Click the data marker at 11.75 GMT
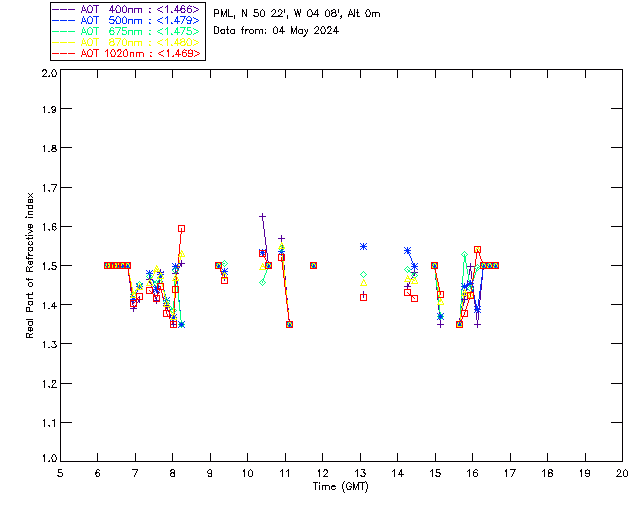 tap(313, 265)
